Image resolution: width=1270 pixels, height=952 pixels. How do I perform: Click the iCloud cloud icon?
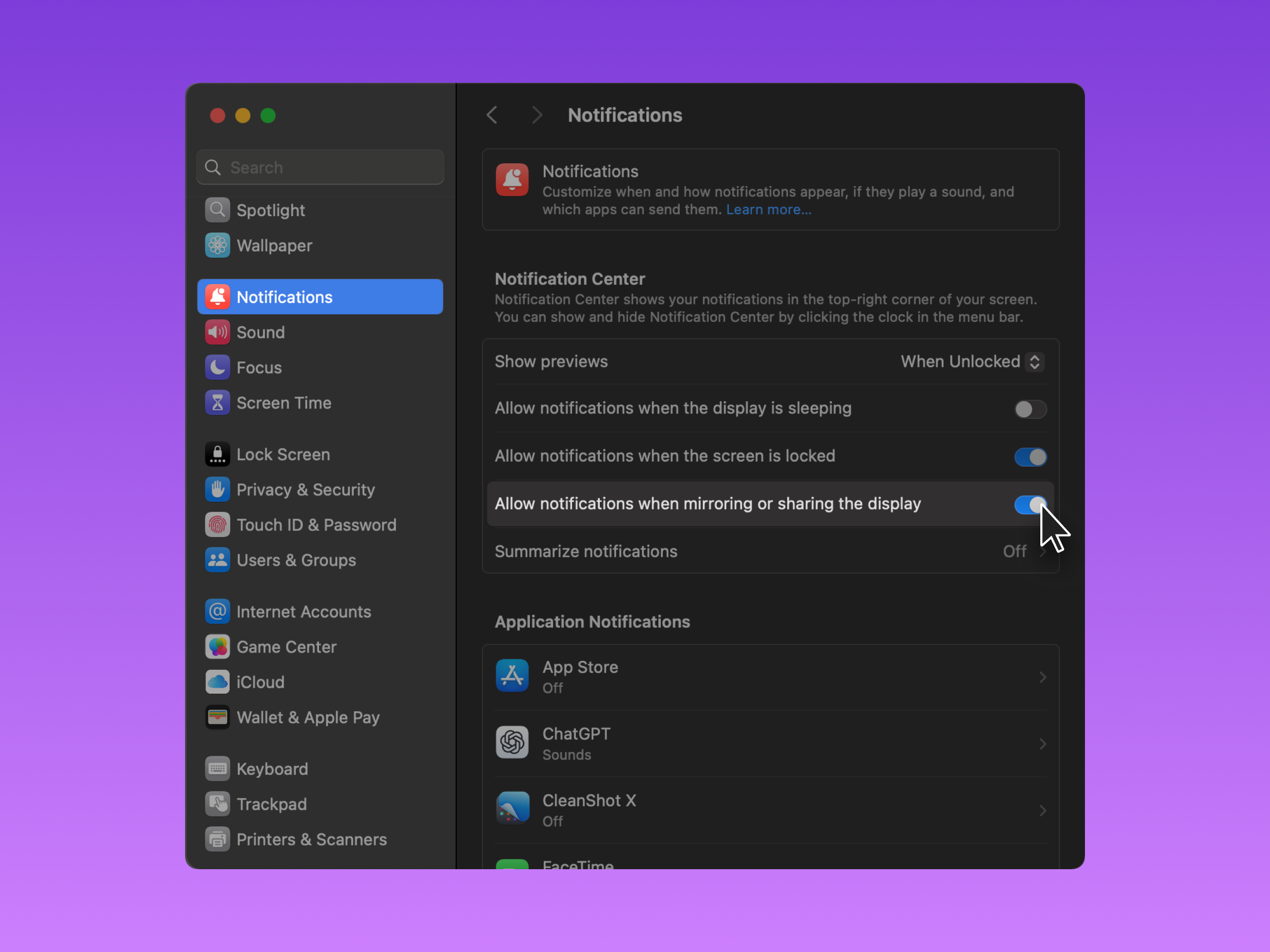217,682
